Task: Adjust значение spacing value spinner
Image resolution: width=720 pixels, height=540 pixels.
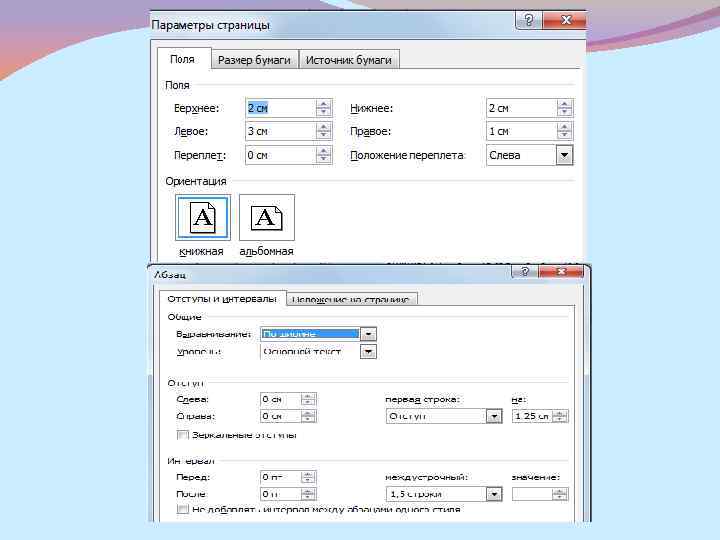Action: tap(560, 494)
